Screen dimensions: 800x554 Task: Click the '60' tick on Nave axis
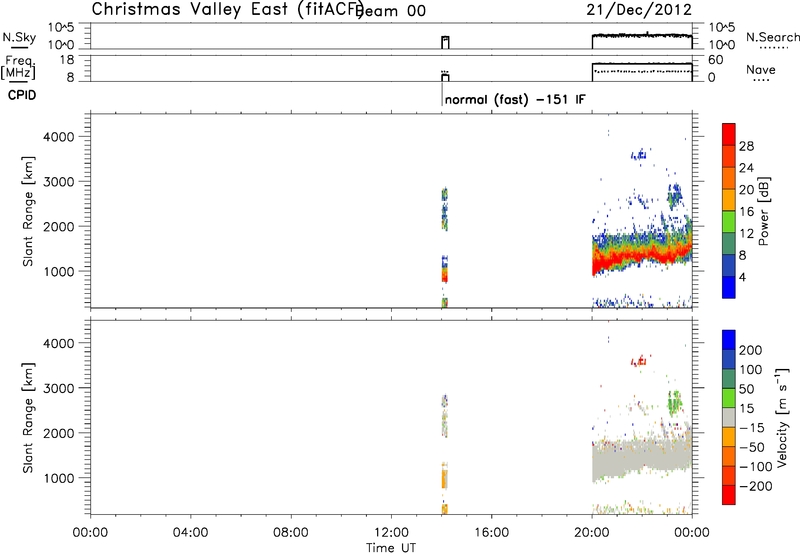pos(716,60)
